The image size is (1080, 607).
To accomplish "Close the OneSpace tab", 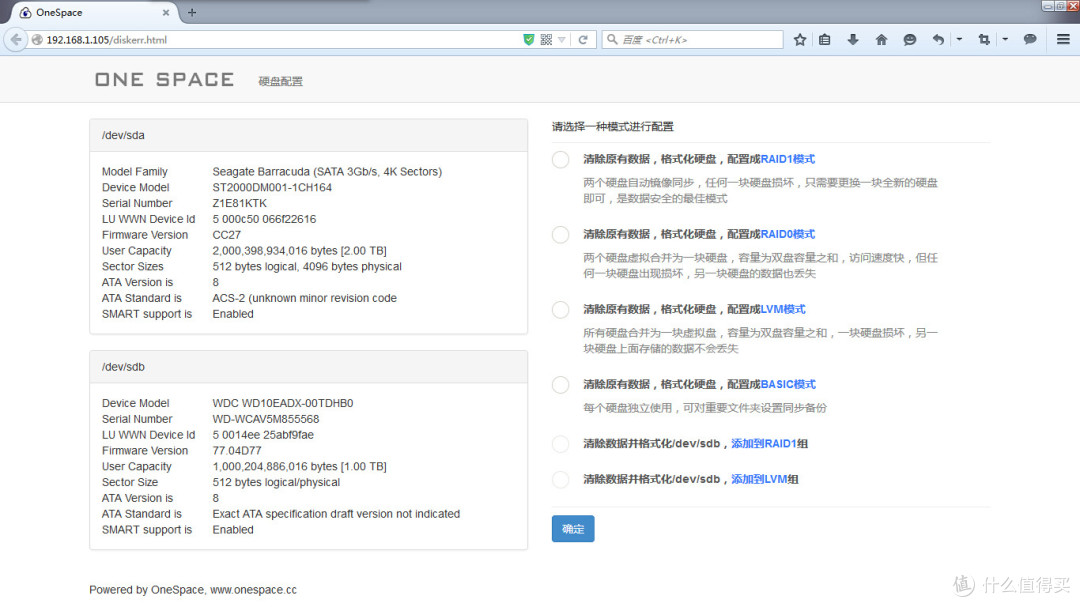I will (x=166, y=12).
